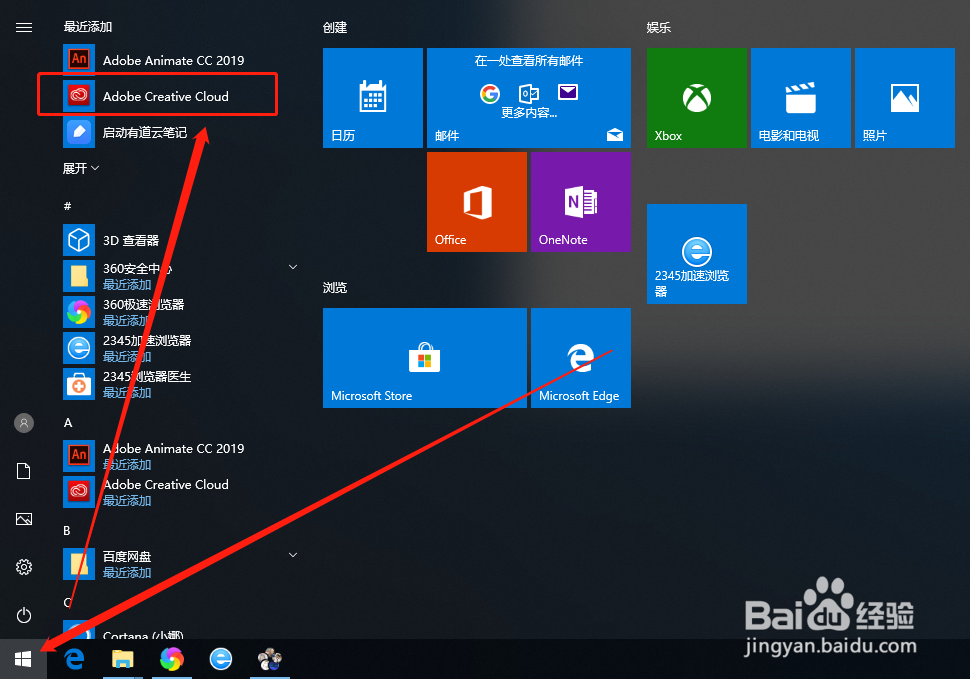Open the Microsoft Store tile
The height and width of the screenshot is (679, 970).
click(x=425, y=357)
